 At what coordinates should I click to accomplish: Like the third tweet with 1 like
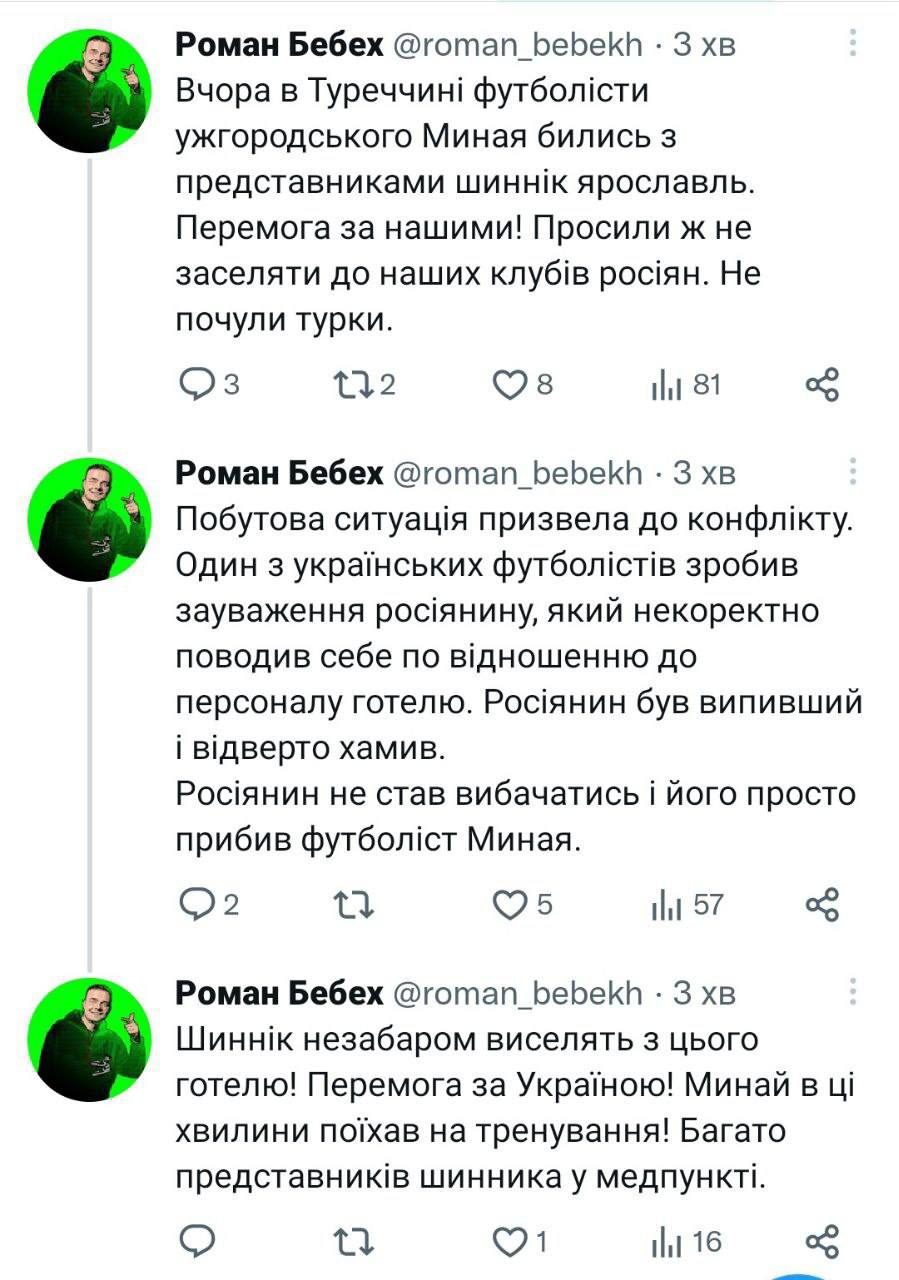tap(511, 1242)
